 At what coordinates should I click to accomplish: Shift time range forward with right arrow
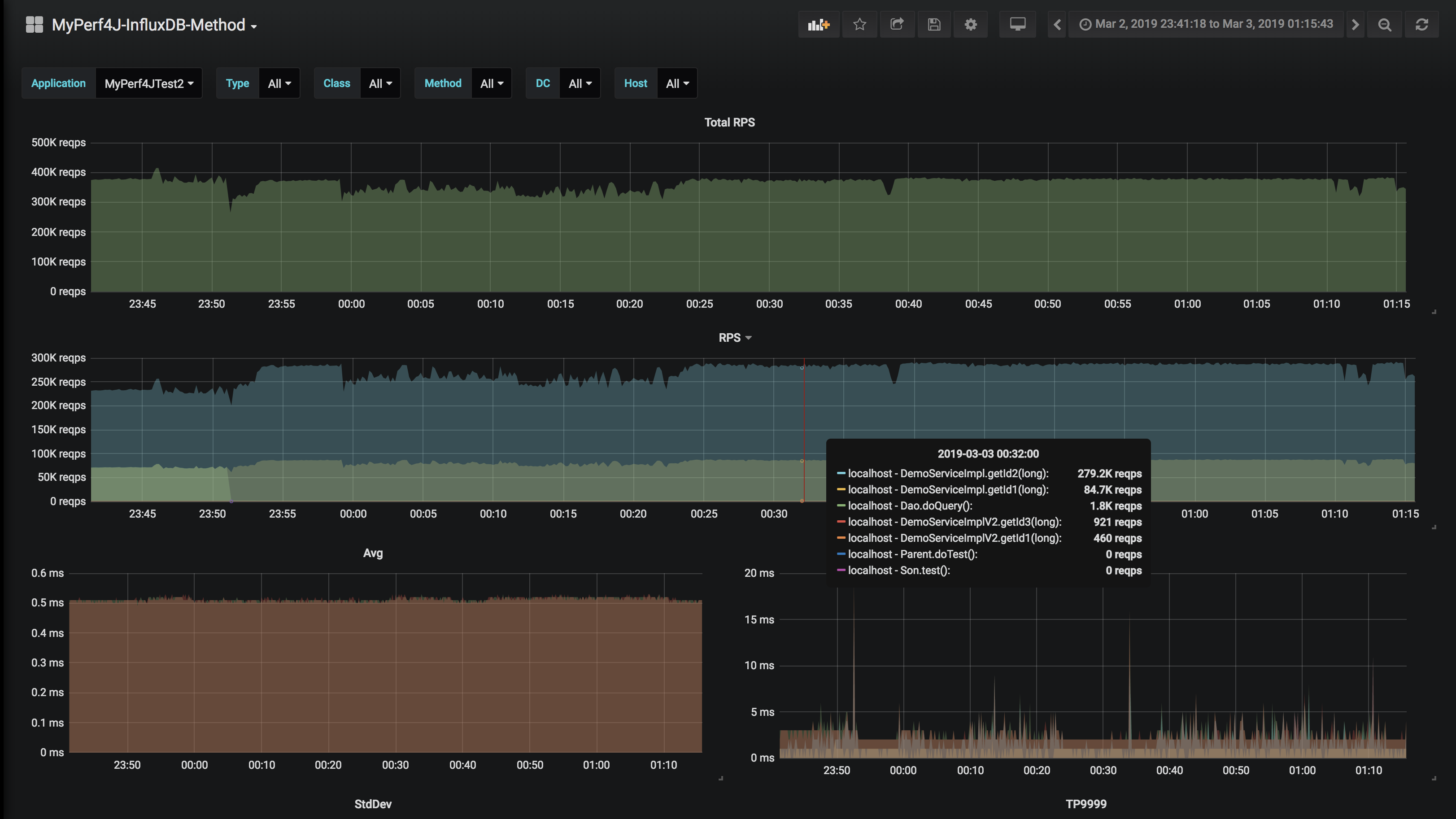1355,24
